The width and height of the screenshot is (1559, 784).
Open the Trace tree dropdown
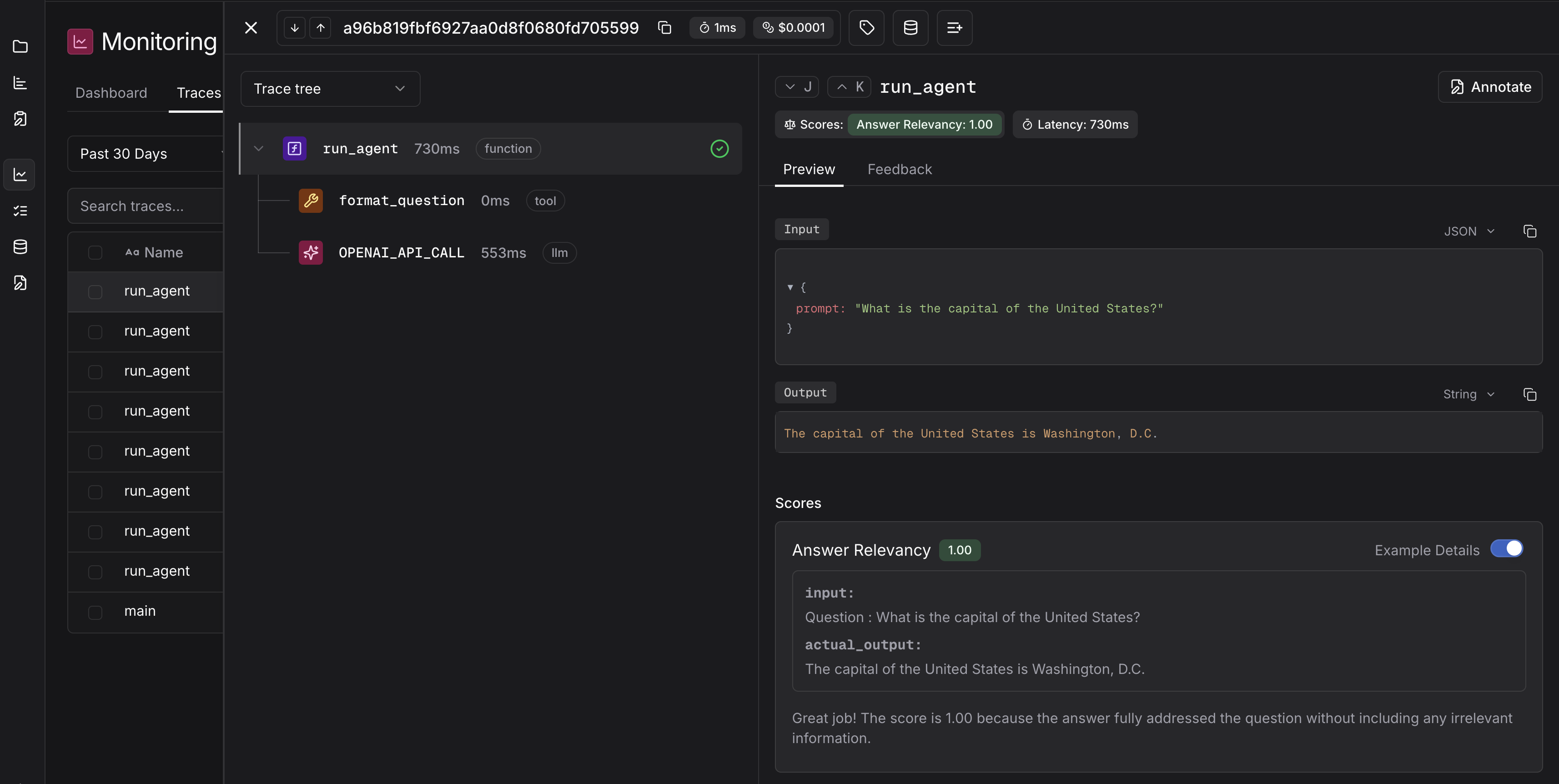point(330,89)
